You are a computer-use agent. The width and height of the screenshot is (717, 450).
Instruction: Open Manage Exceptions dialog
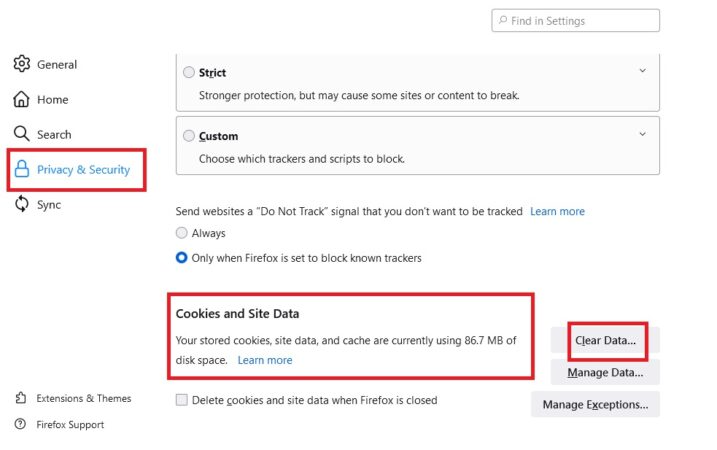tap(595, 404)
